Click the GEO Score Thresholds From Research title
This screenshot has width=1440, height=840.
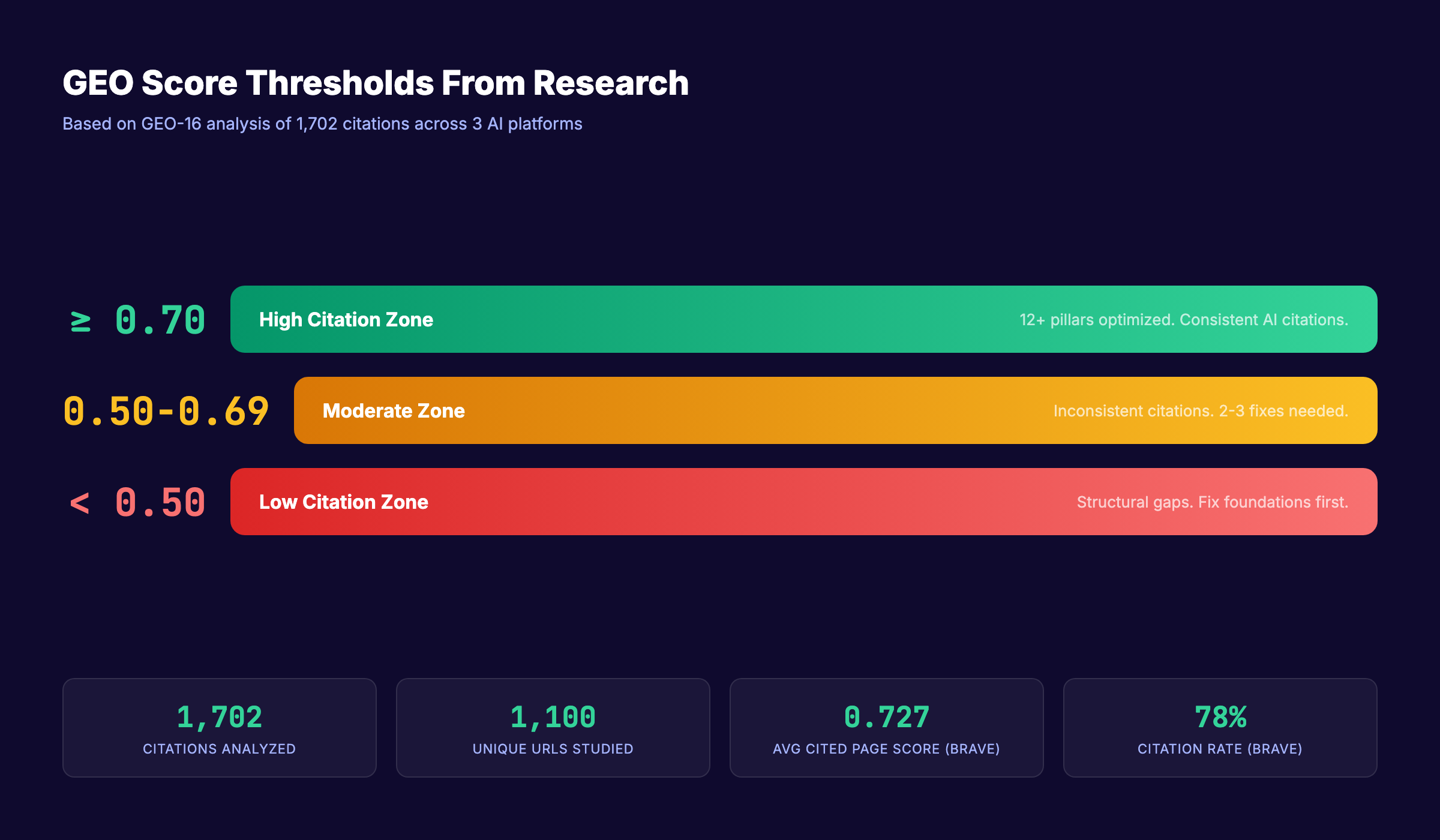coord(376,84)
